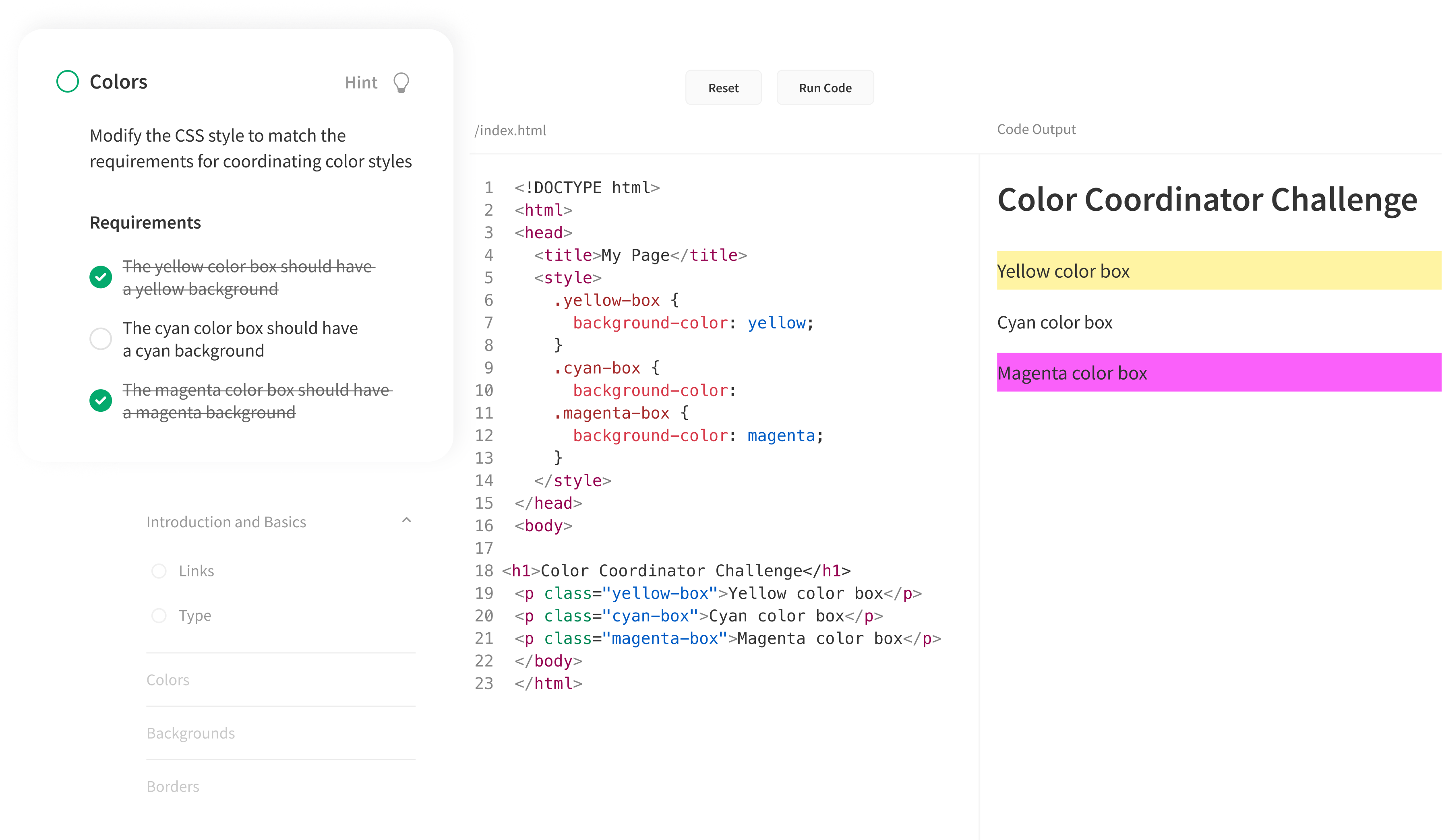Expand the Backgrounds section
1442x840 pixels.
pyautogui.click(x=190, y=733)
